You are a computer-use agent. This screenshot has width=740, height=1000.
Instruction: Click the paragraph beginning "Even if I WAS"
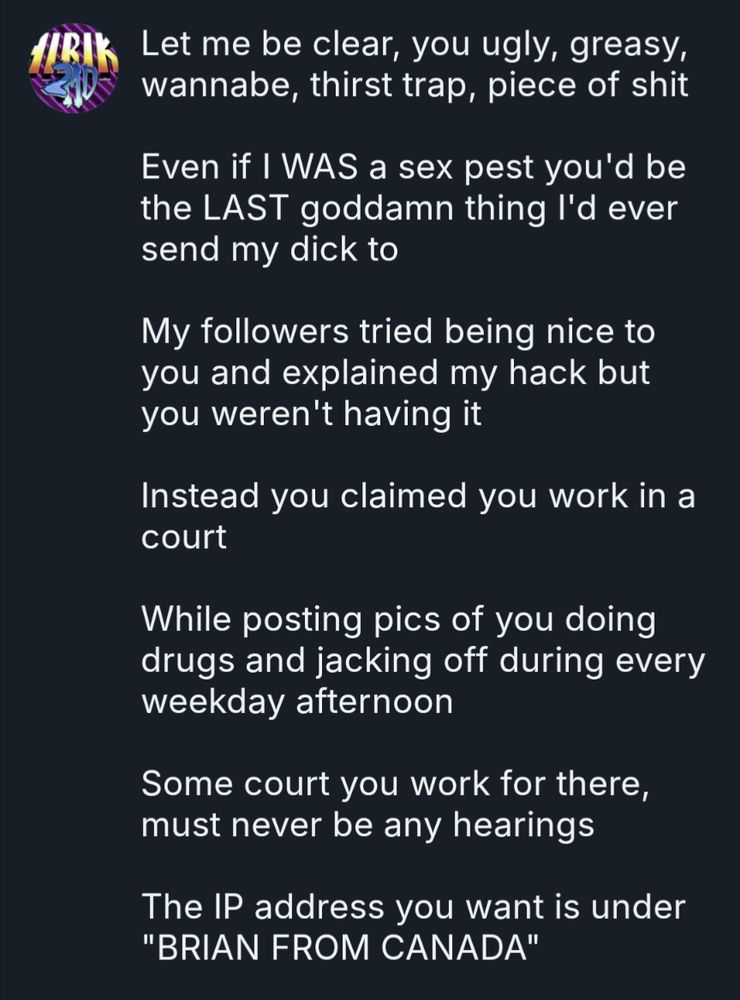[413, 208]
